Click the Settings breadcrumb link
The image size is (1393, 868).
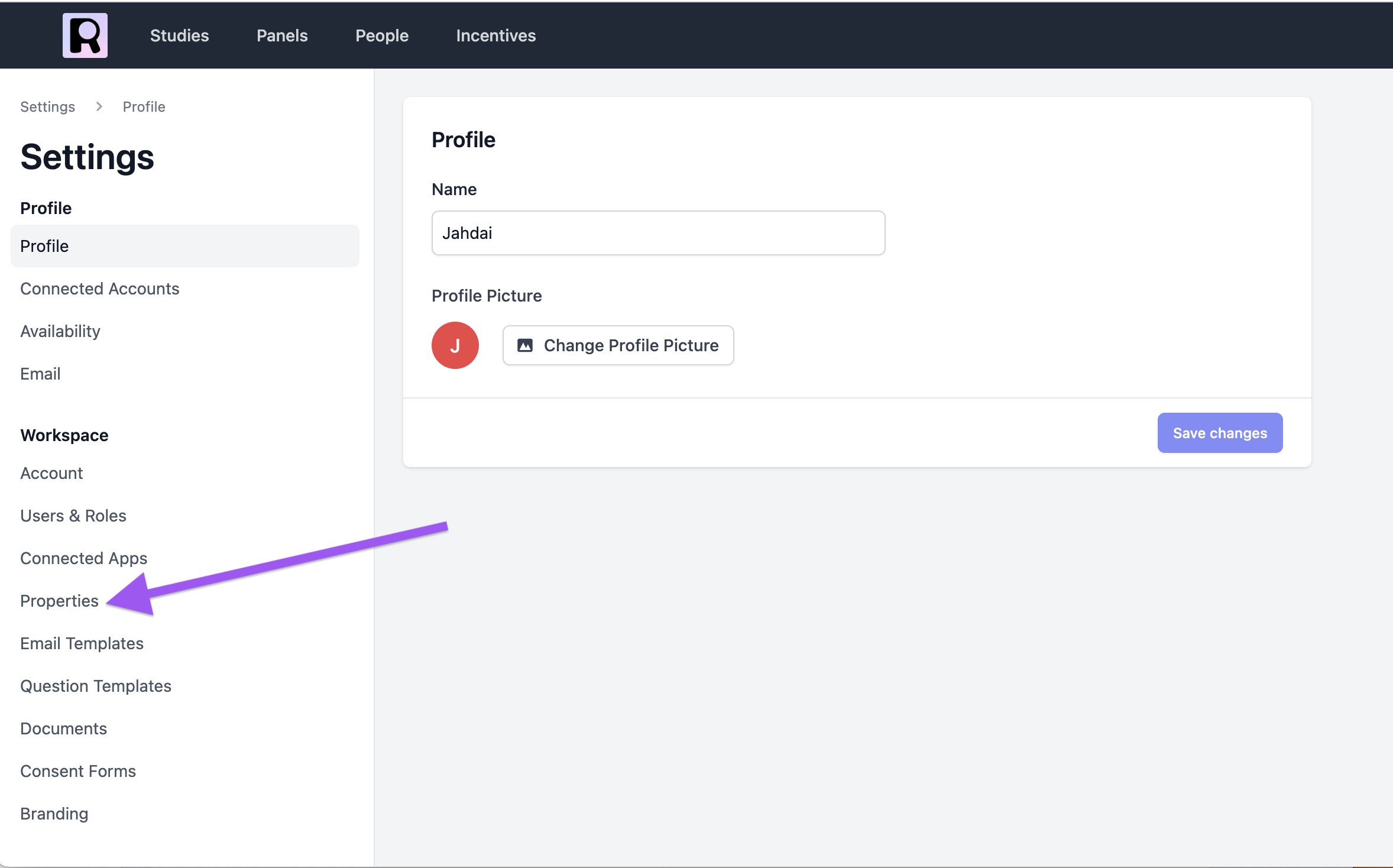point(47,106)
